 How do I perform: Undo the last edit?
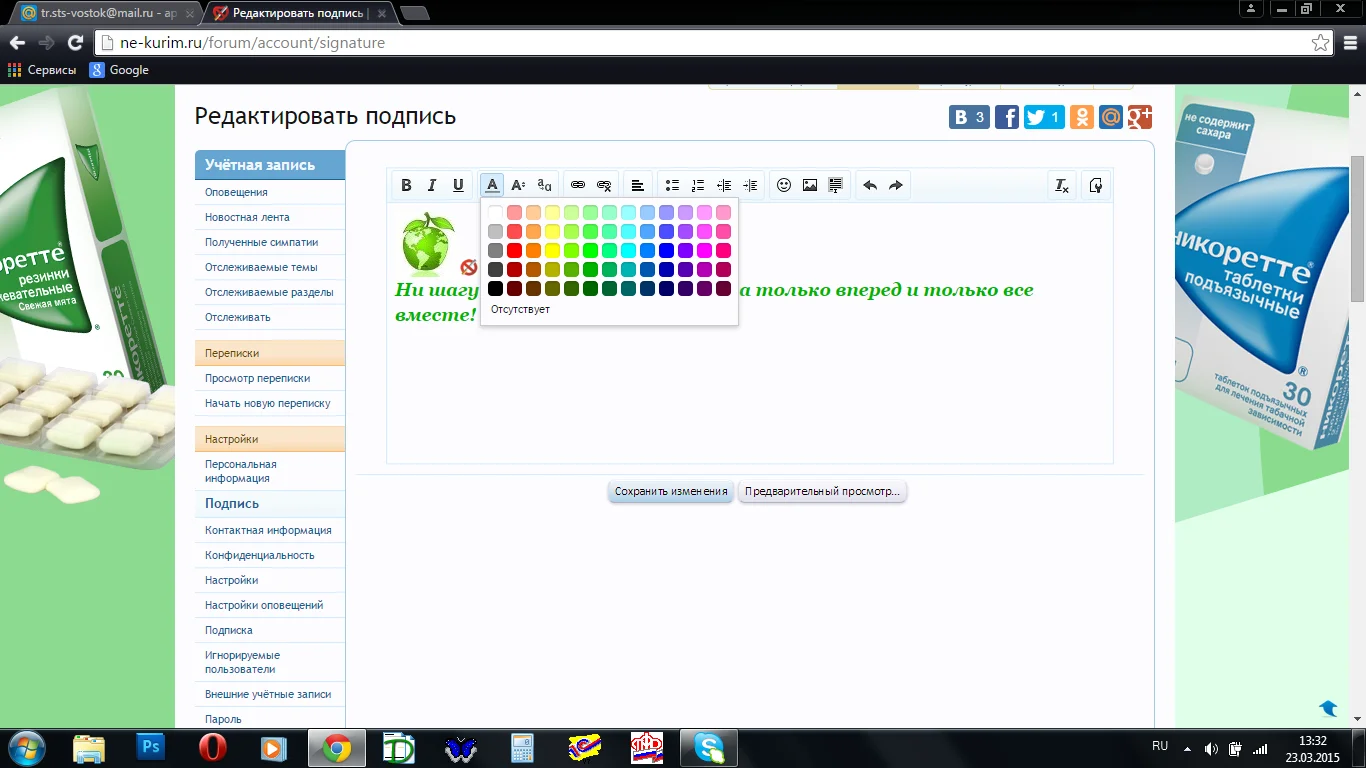click(870, 185)
